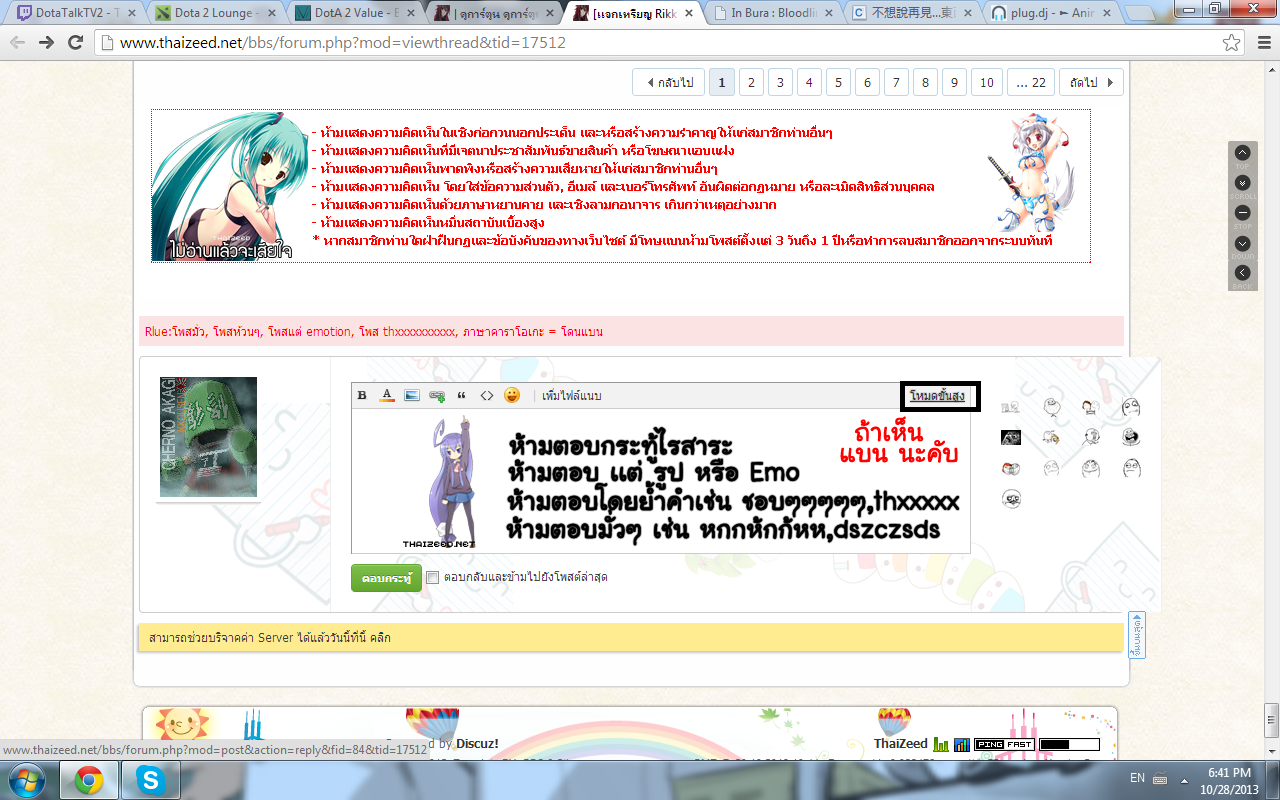The image size is (1280, 800).
Task: Open page 5 in thread pagination
Action: [x=838, y=82]
